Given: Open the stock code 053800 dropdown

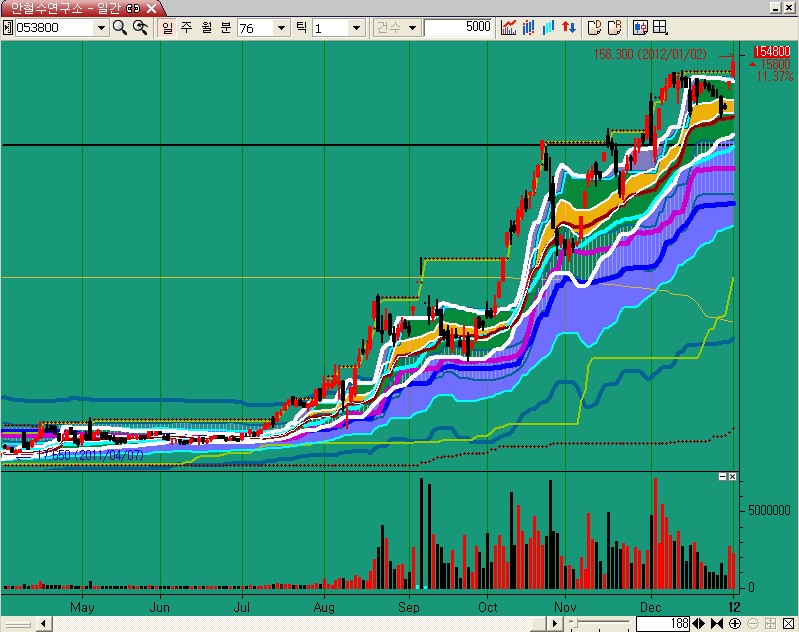Looking at the screenshot, I should pyautogui.click(x=100, y=28).
